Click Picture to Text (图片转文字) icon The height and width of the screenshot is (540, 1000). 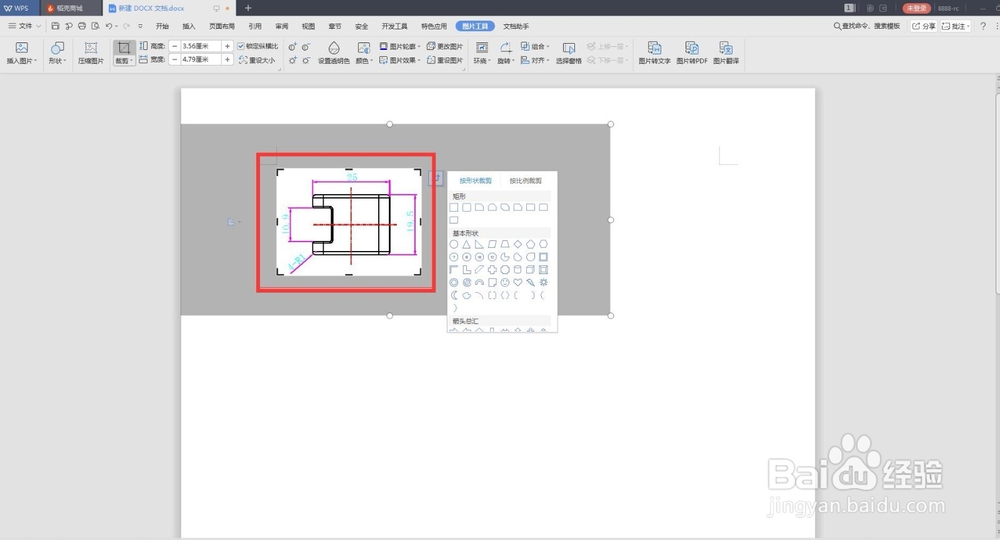[x=654, y=48]
